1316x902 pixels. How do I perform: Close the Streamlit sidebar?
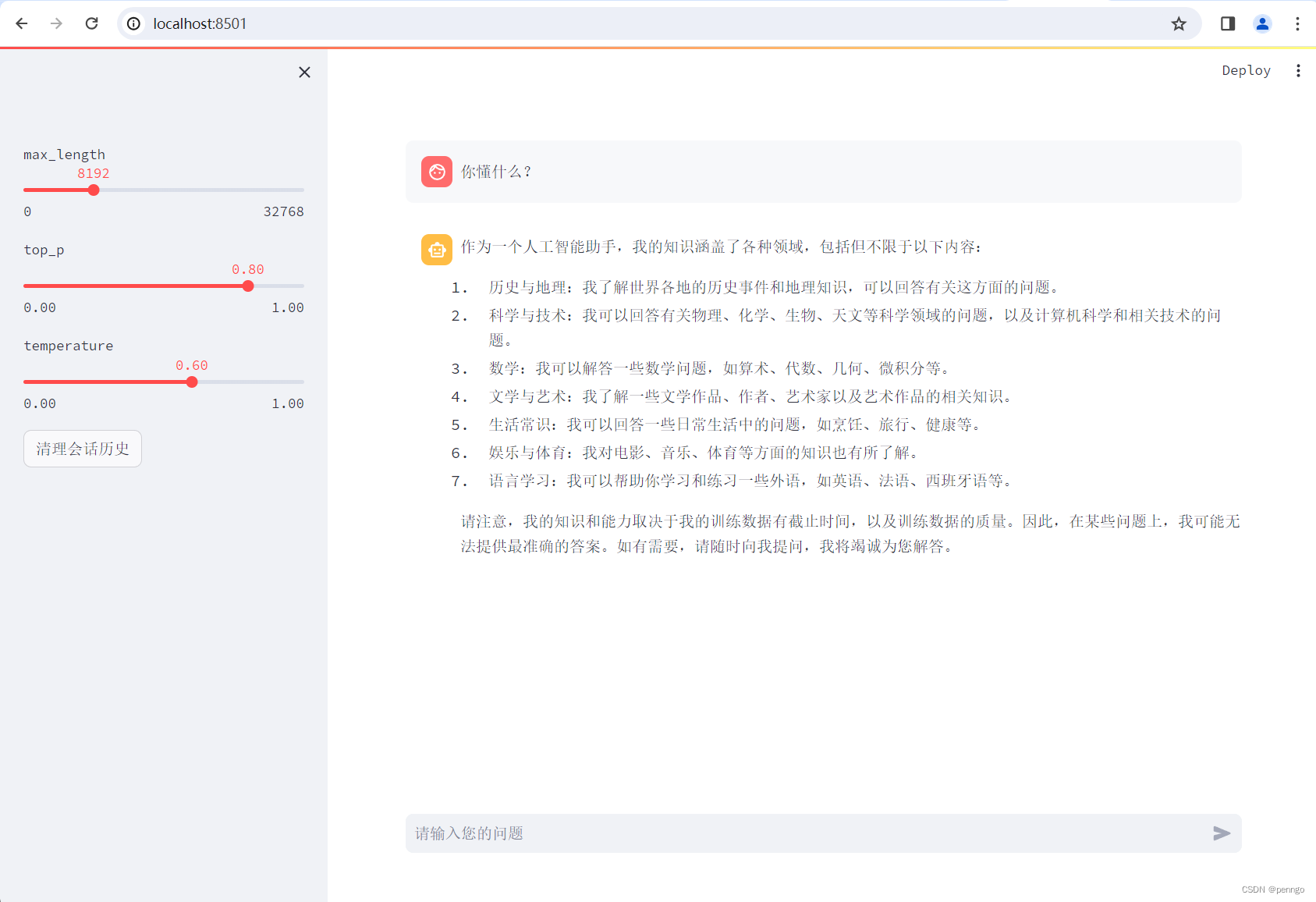tap(304, 72)
